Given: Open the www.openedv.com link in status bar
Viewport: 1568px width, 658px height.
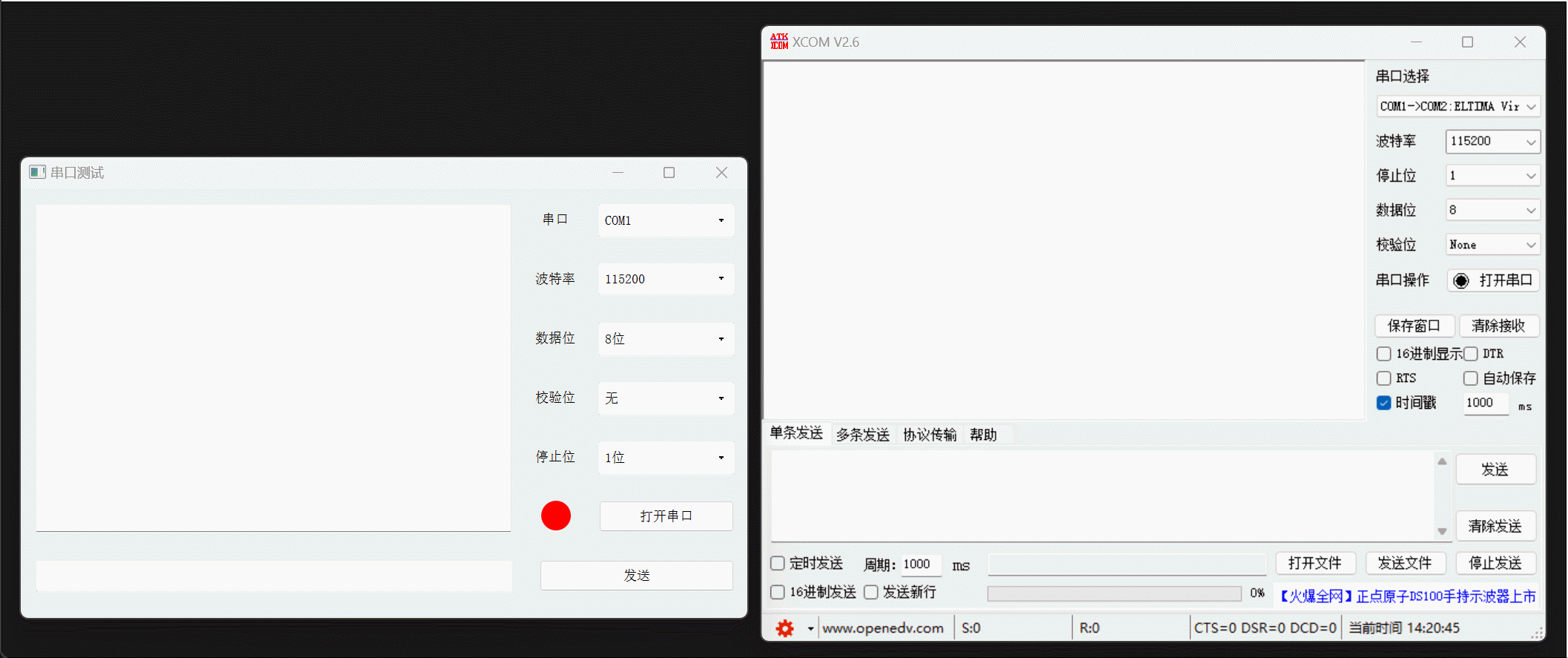Looking at the screenshot, I should 883,628.
